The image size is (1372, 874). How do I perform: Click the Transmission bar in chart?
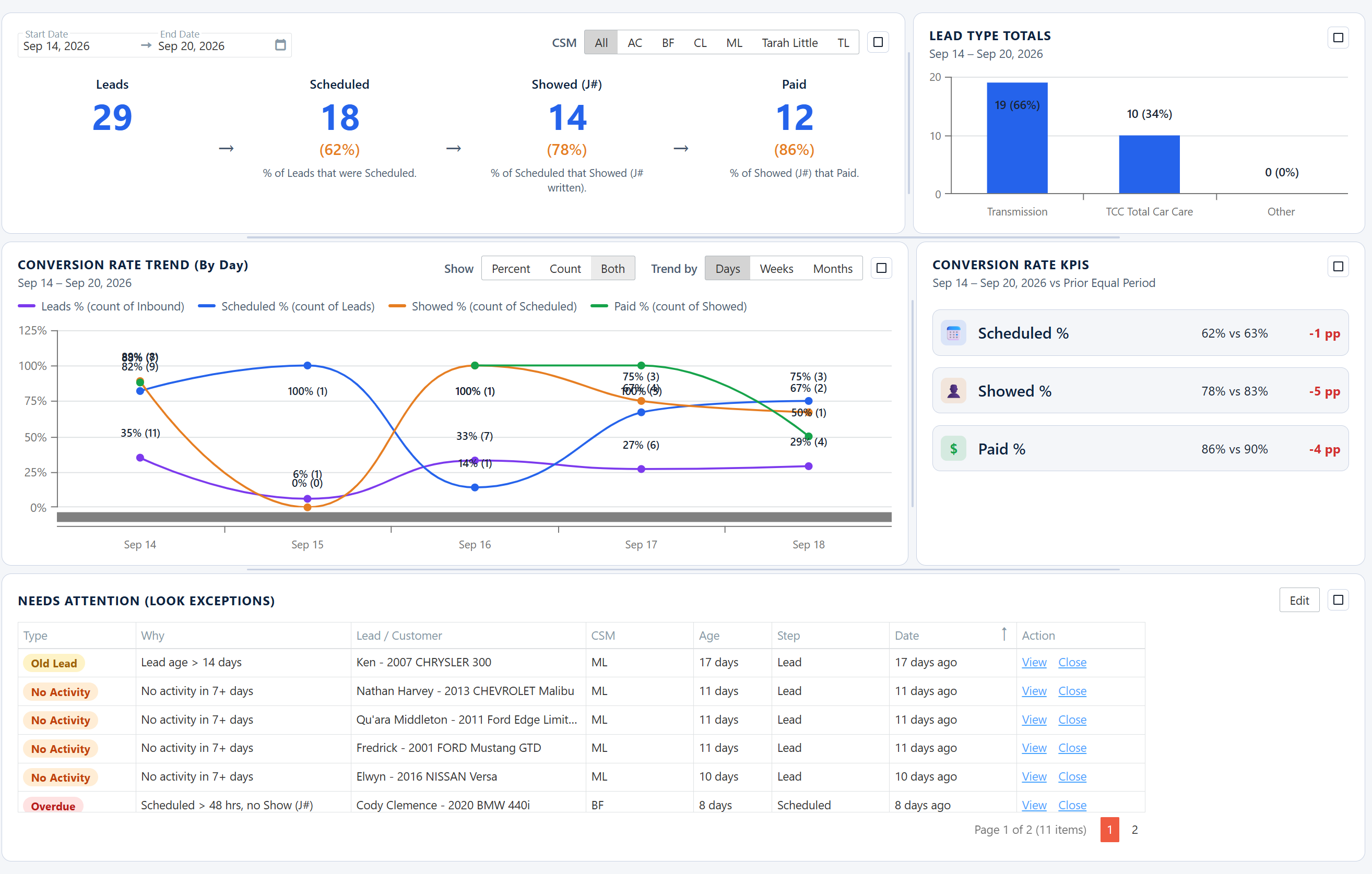[x=1017, y=138]
